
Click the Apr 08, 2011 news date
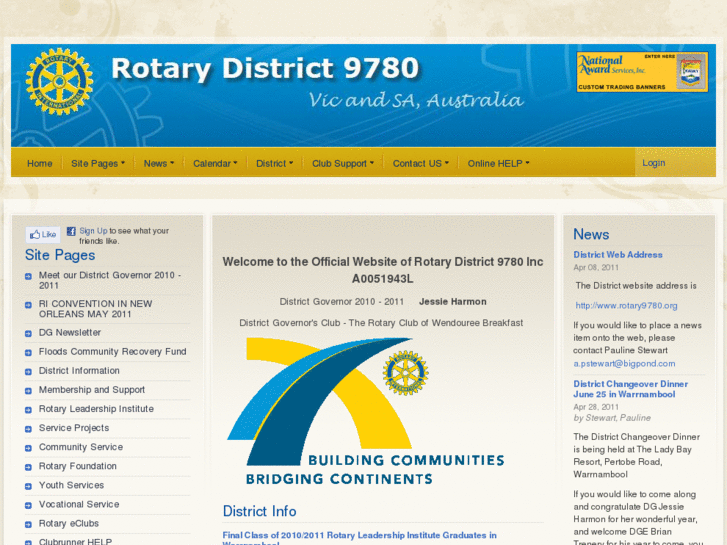click(596, 268)
